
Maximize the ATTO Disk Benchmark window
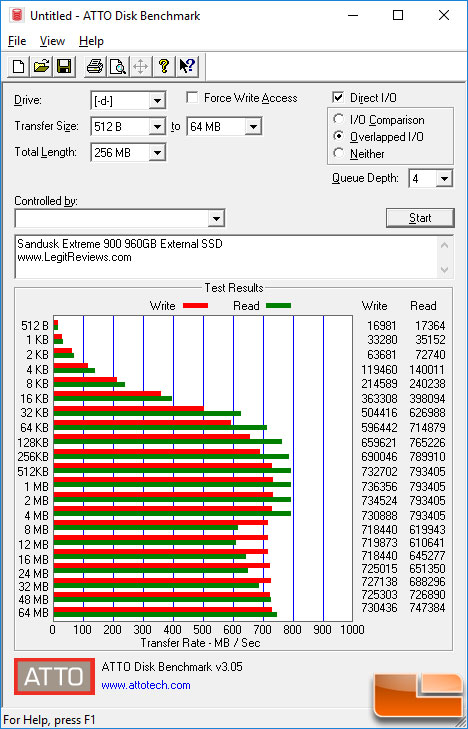(398, 15)
